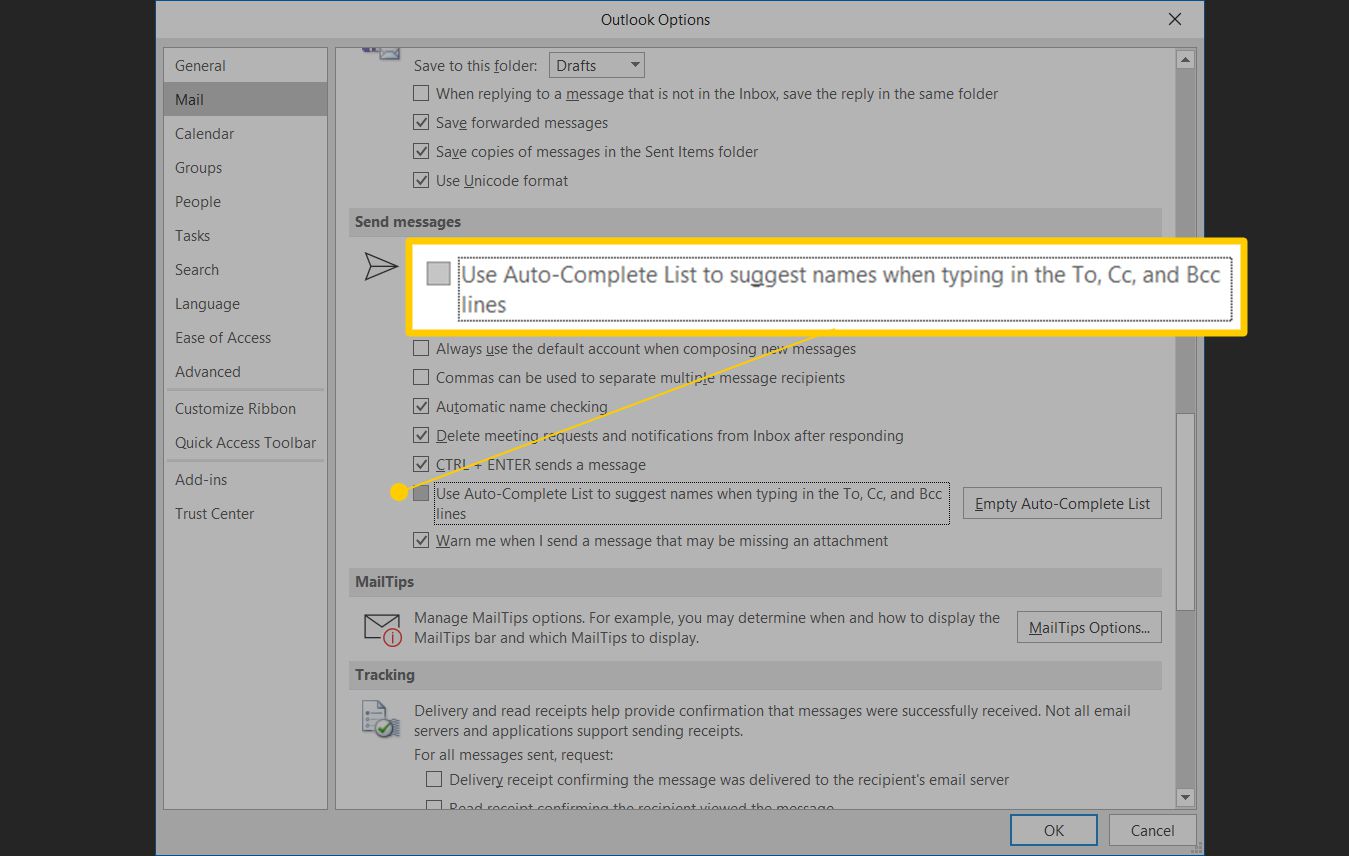Open the Groups options category

(x=245, y=168)
